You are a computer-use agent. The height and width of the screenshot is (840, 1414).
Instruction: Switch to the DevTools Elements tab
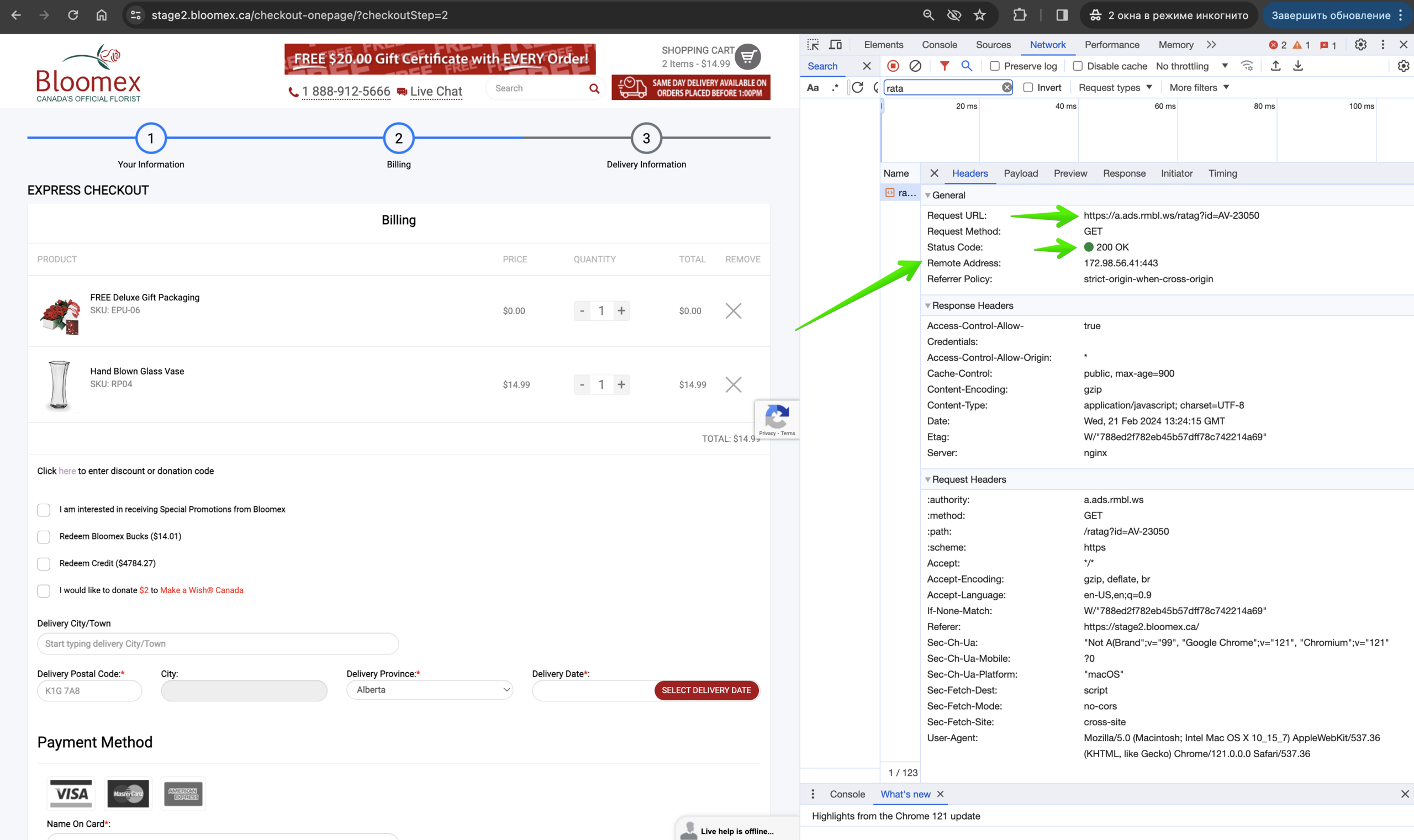(x=884, y=45)
